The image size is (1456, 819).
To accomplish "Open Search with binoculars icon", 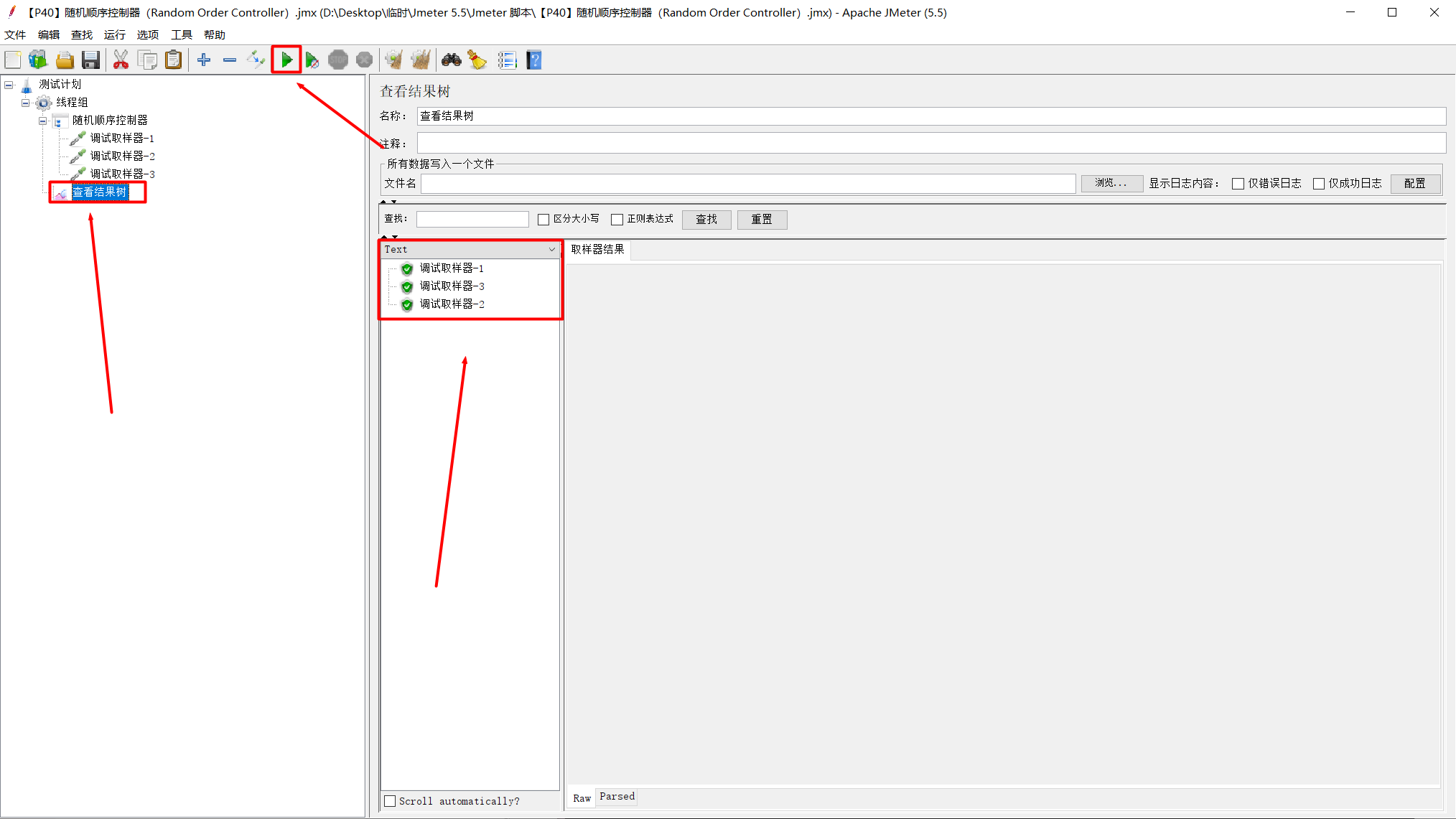I will [x=452, y=60].
